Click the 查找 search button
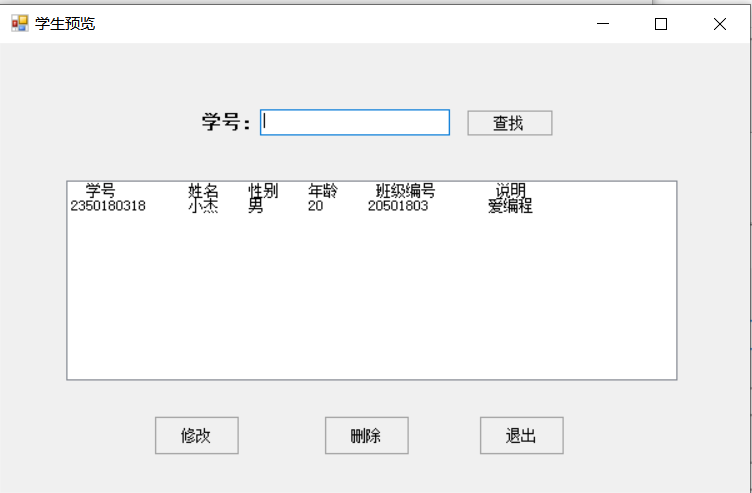 (510, 123)
